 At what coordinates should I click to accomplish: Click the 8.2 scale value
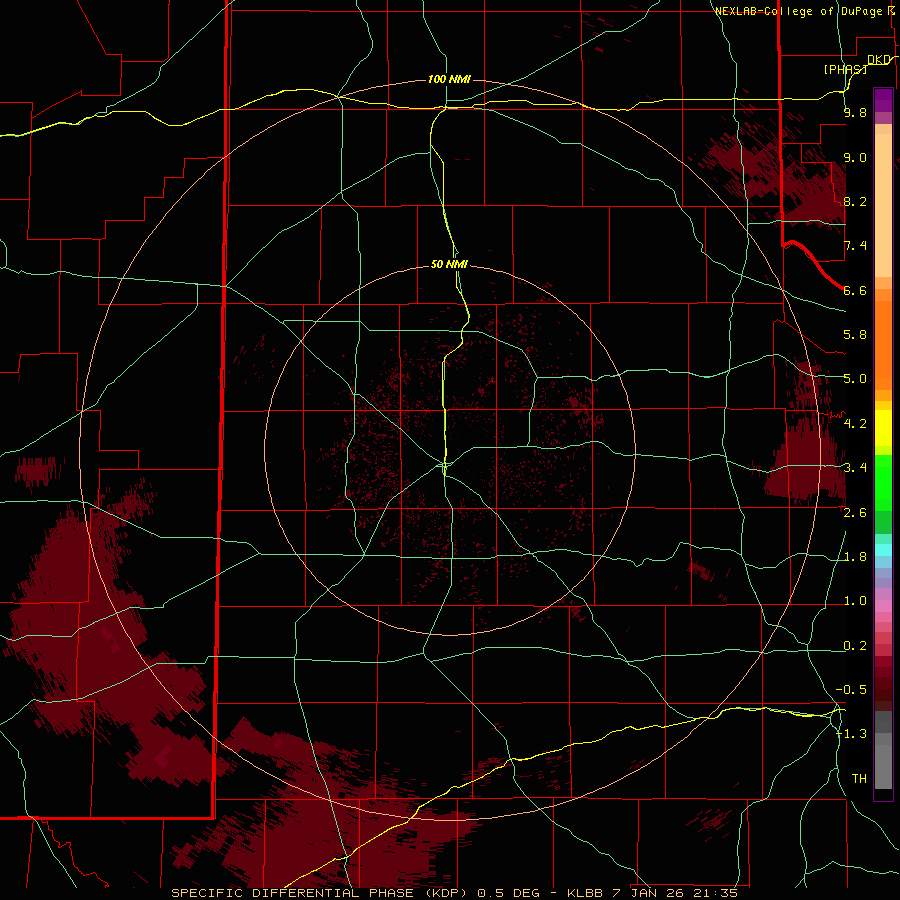855,201
